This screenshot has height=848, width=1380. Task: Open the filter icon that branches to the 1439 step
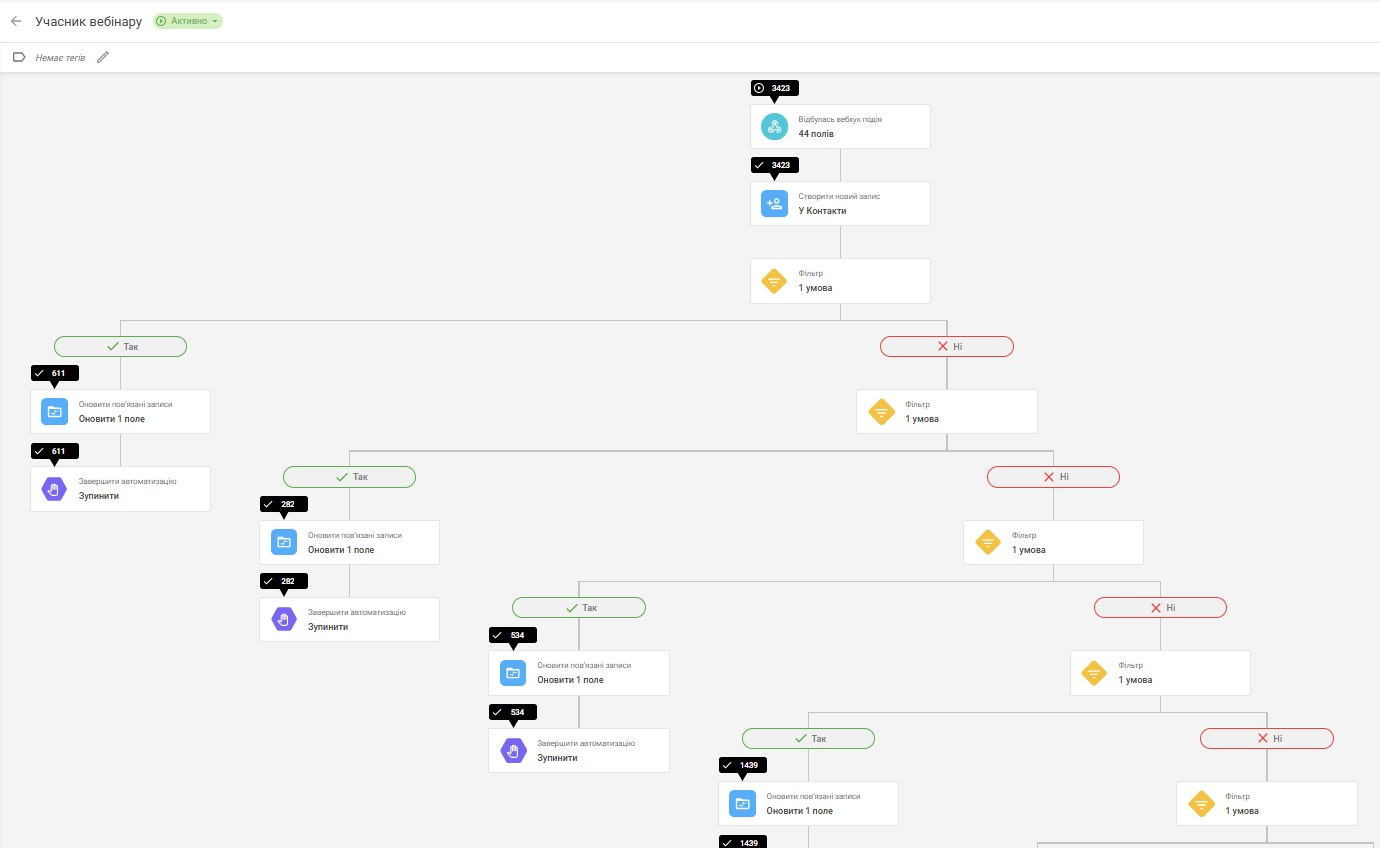[x=1094, y=673]
